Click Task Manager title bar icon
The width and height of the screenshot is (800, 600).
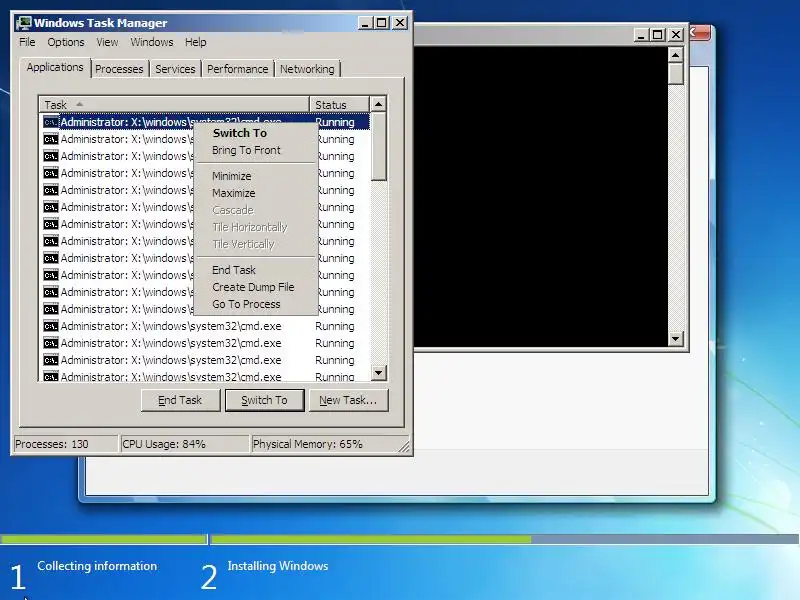pos(23,23)
